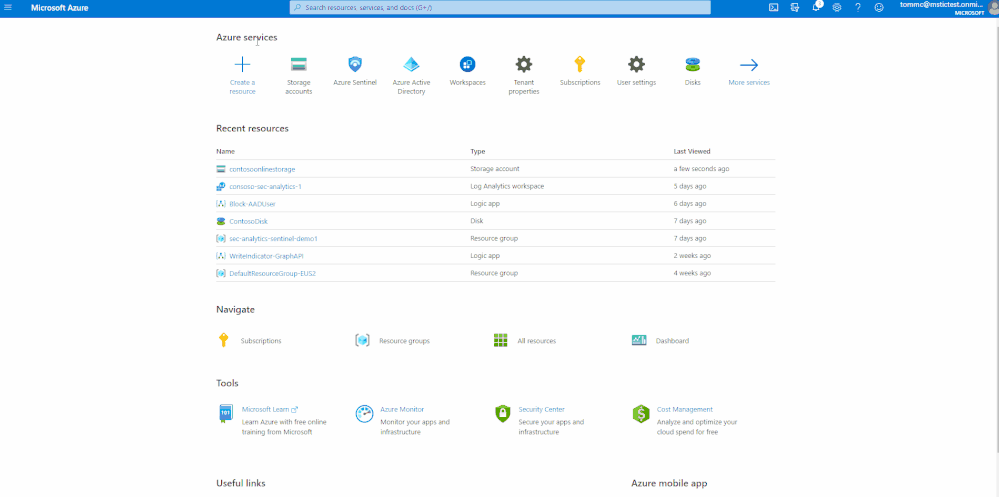Navigate to Dashboard
999x497 pixels.
tap(672, 341)
